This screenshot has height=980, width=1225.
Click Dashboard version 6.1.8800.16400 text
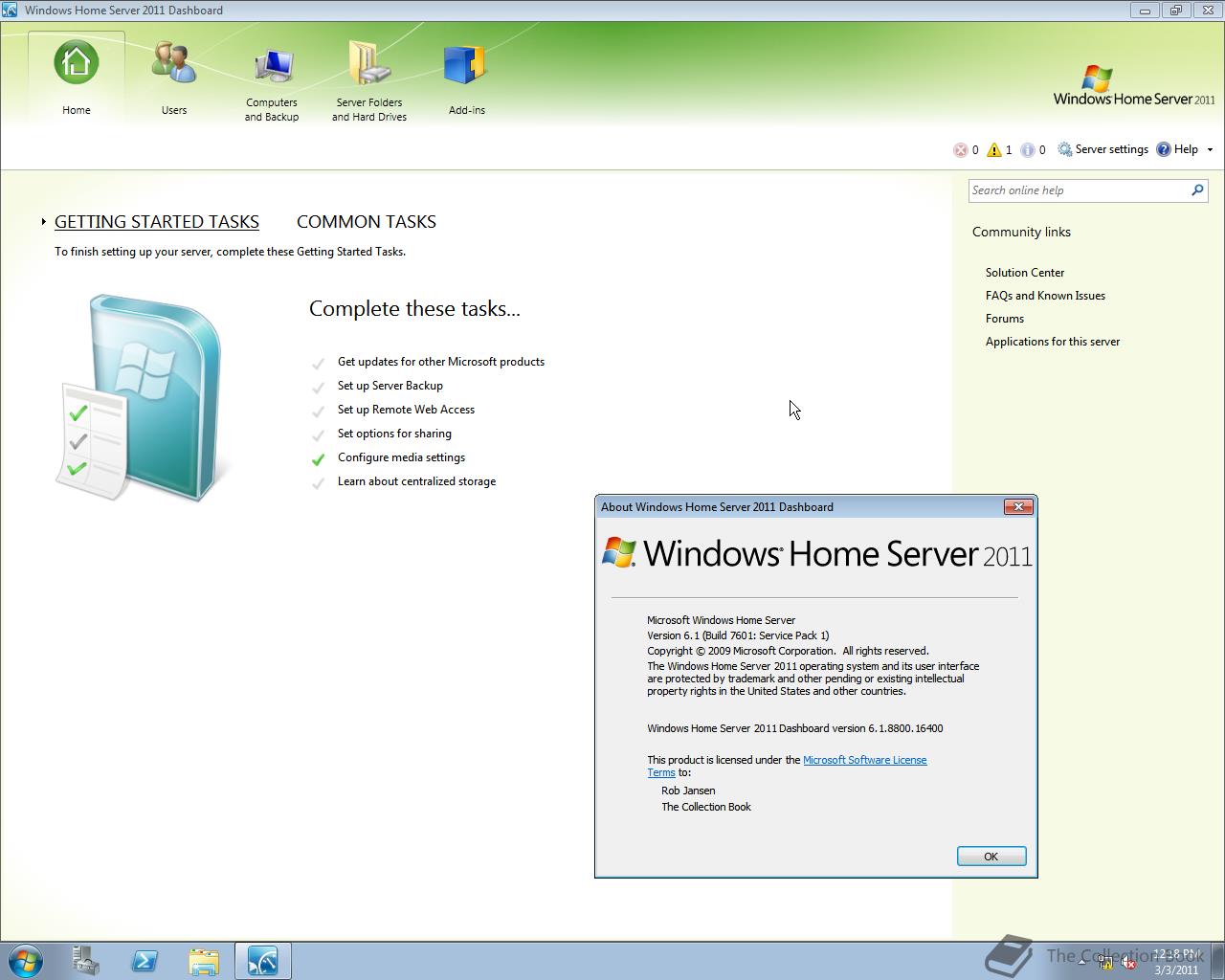click(795, 728)
